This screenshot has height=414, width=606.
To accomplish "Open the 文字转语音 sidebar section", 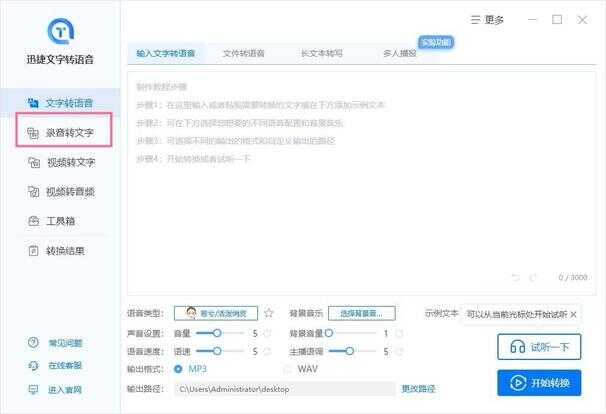I will pyautogui.click(x=60, y=103).
